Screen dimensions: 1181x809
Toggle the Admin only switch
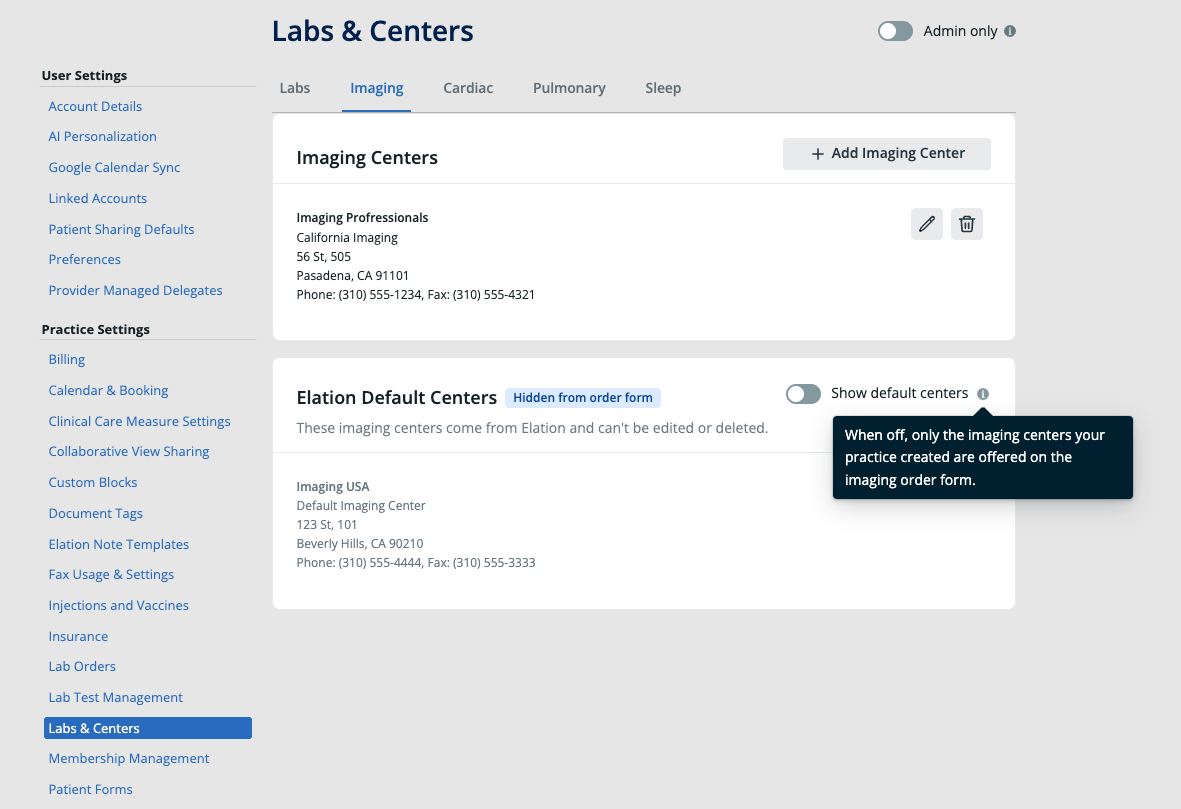coord(895,31)
